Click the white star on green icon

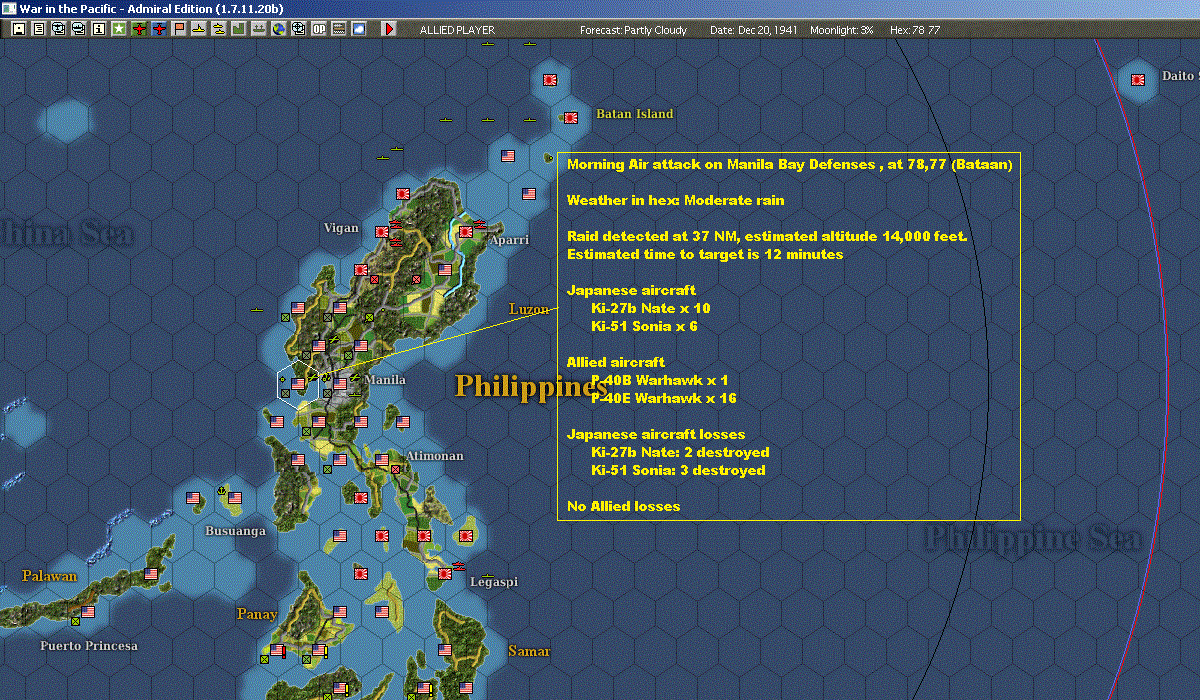tap(118, 29)
